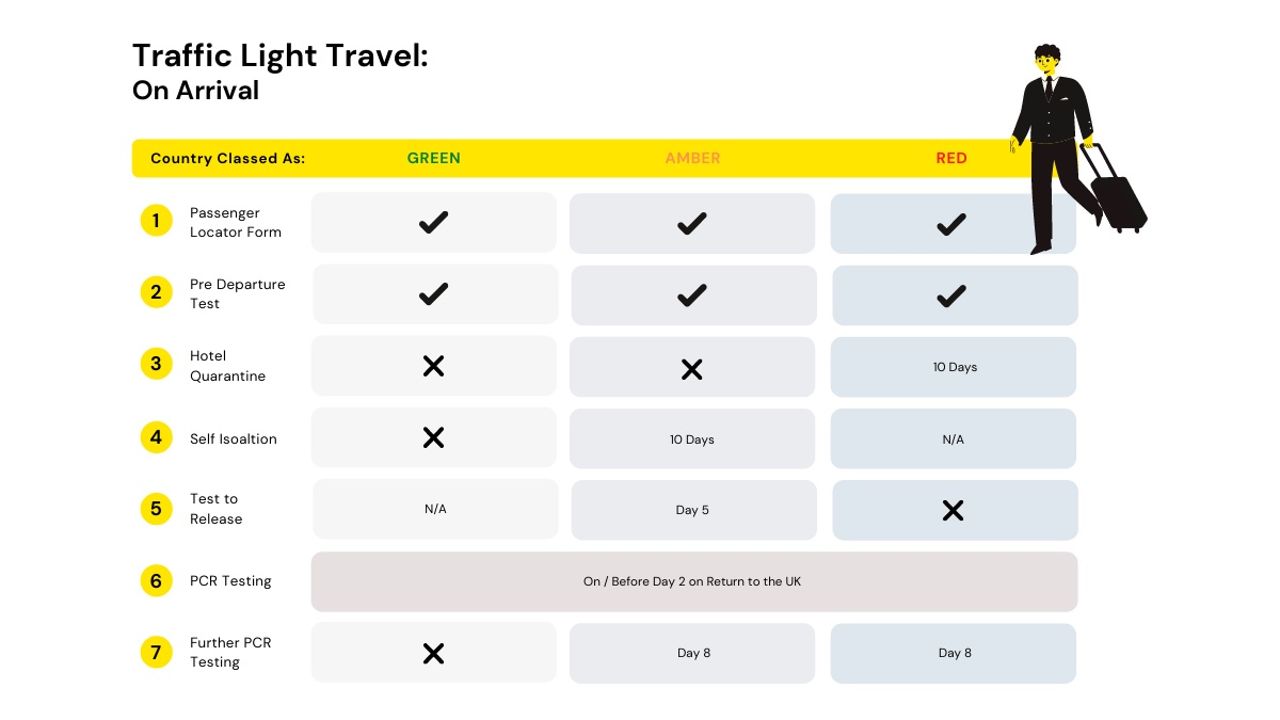Click the Traffic Light Travel title
Viewport: 1280px width, 720px height.
pyautogui.click(x=280, y=55)
